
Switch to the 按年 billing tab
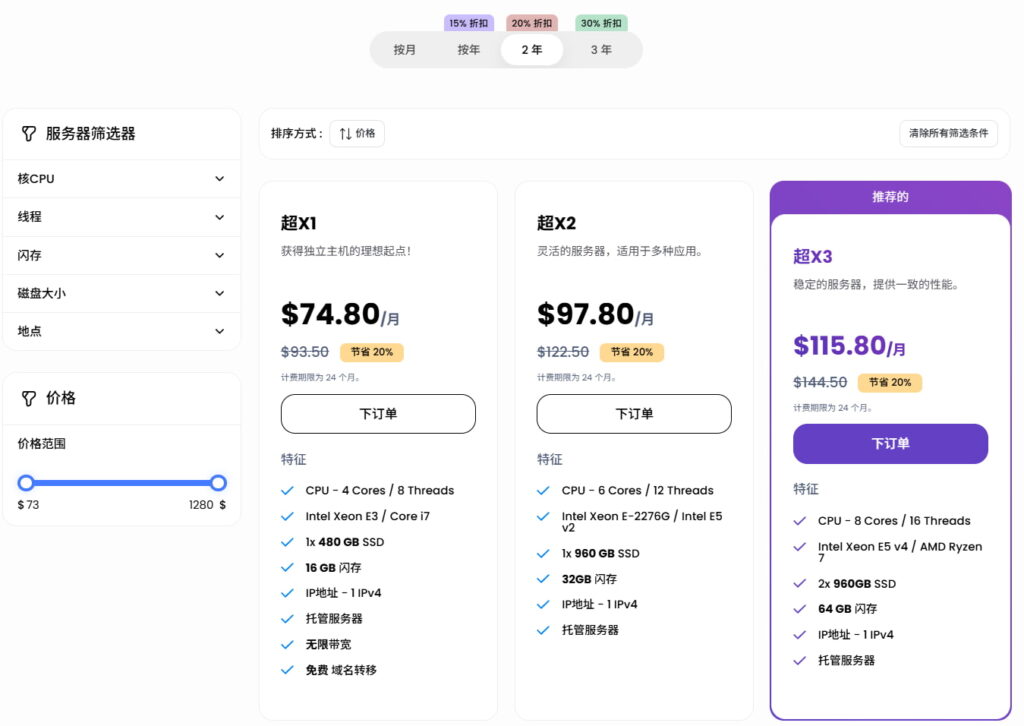(468, 49)
